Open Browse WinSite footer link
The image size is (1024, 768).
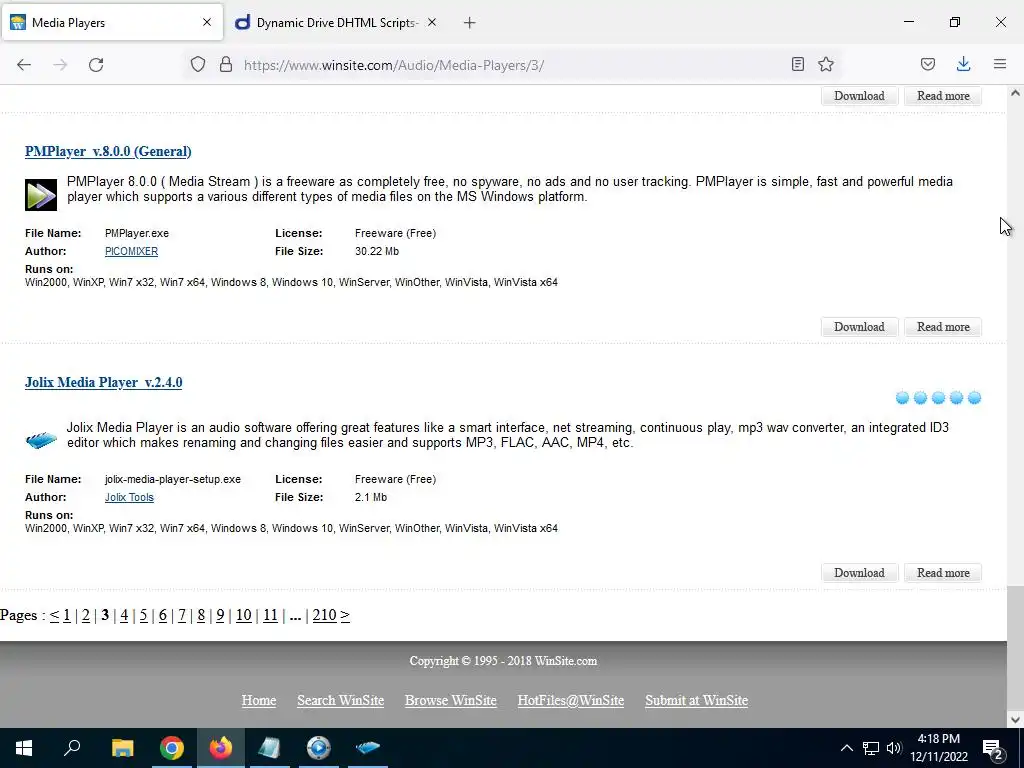[x=451, y=701]
